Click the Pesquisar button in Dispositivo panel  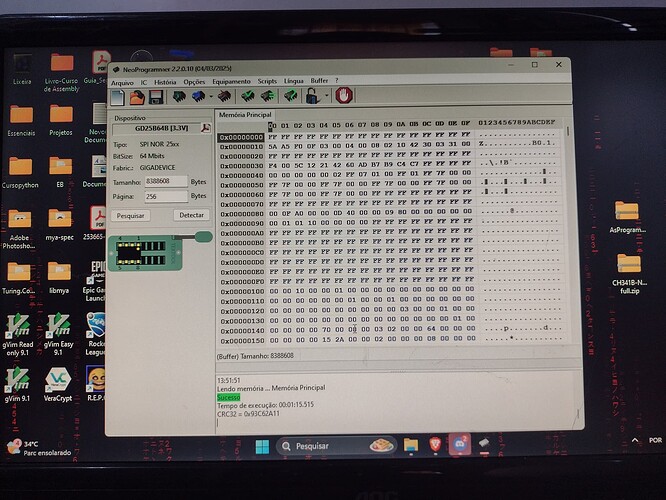point(131,215)
